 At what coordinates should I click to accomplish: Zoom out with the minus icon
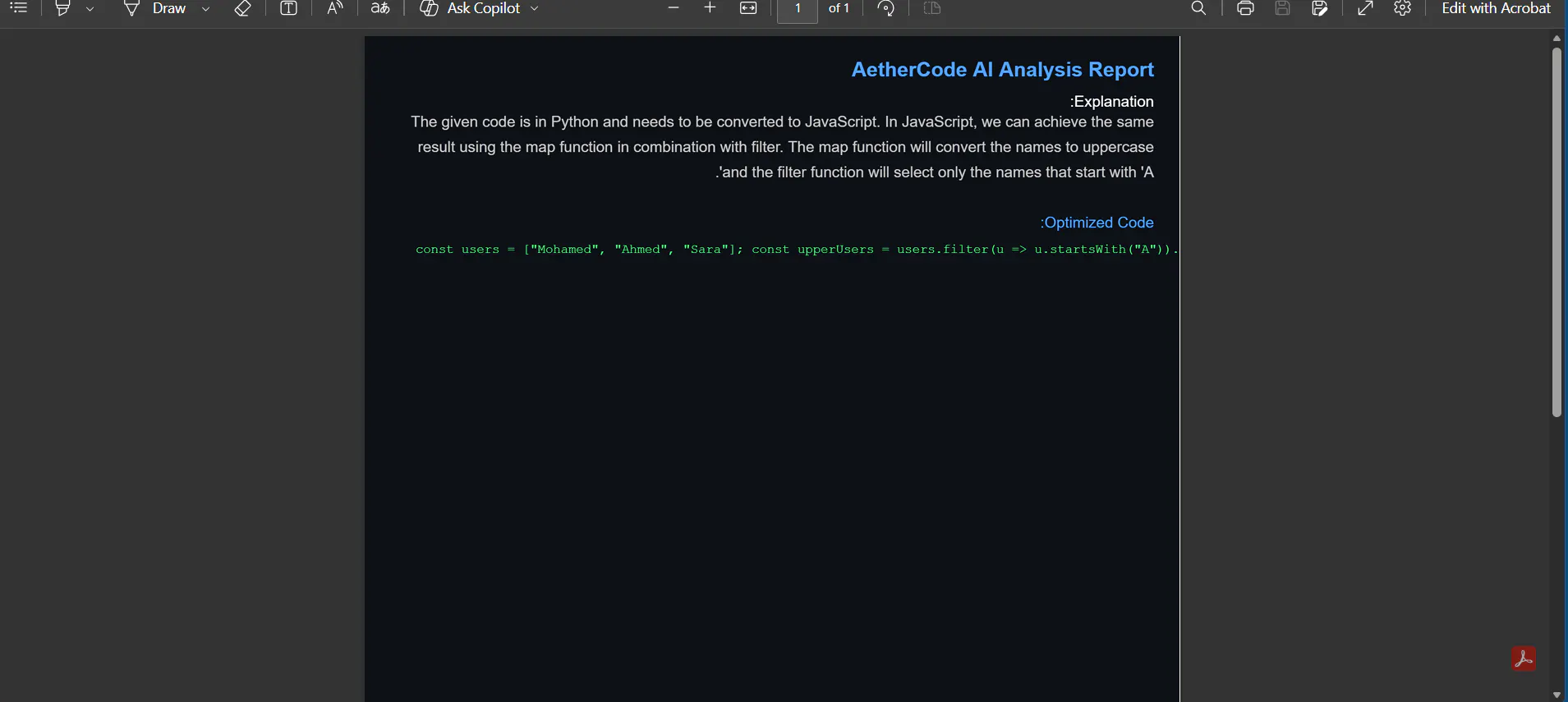tap(674, 8)
